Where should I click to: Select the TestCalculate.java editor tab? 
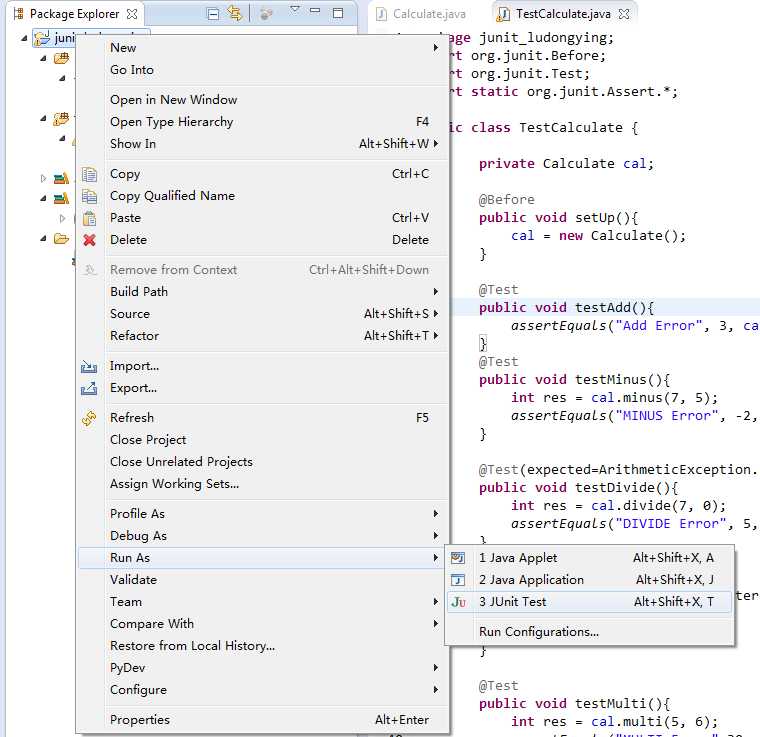pyautogui.click(x=562, y=14)
